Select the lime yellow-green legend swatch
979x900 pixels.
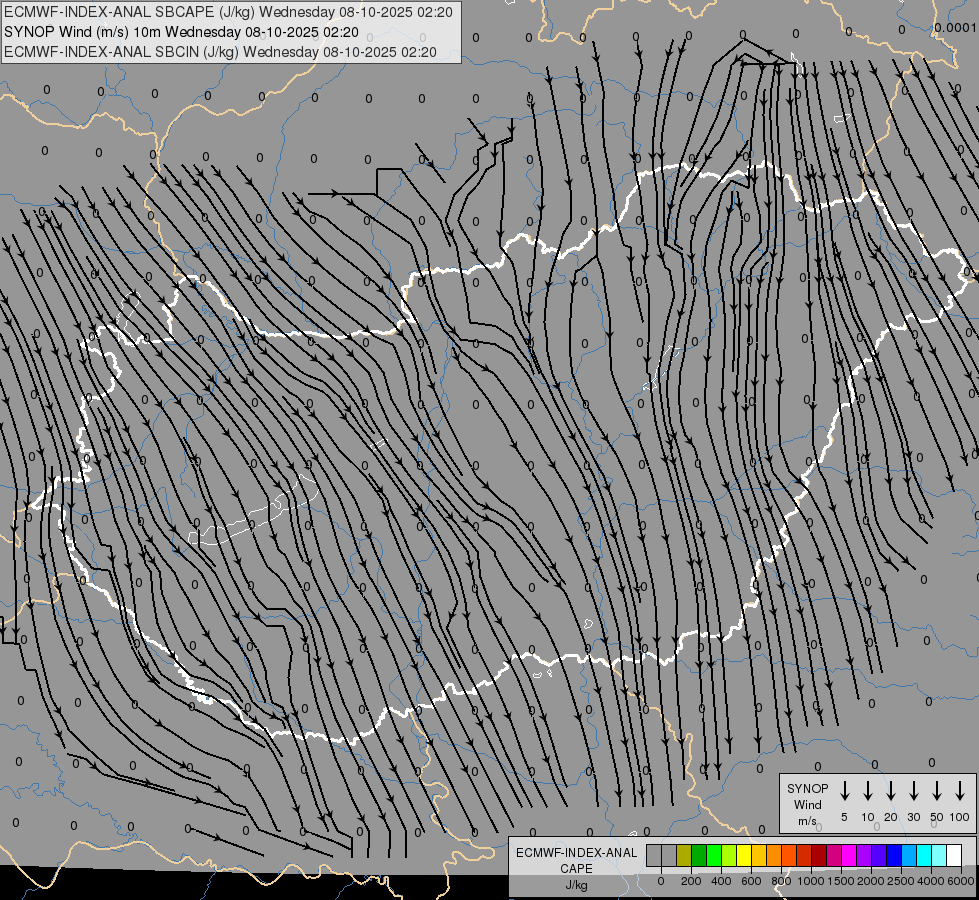[729, 855]
